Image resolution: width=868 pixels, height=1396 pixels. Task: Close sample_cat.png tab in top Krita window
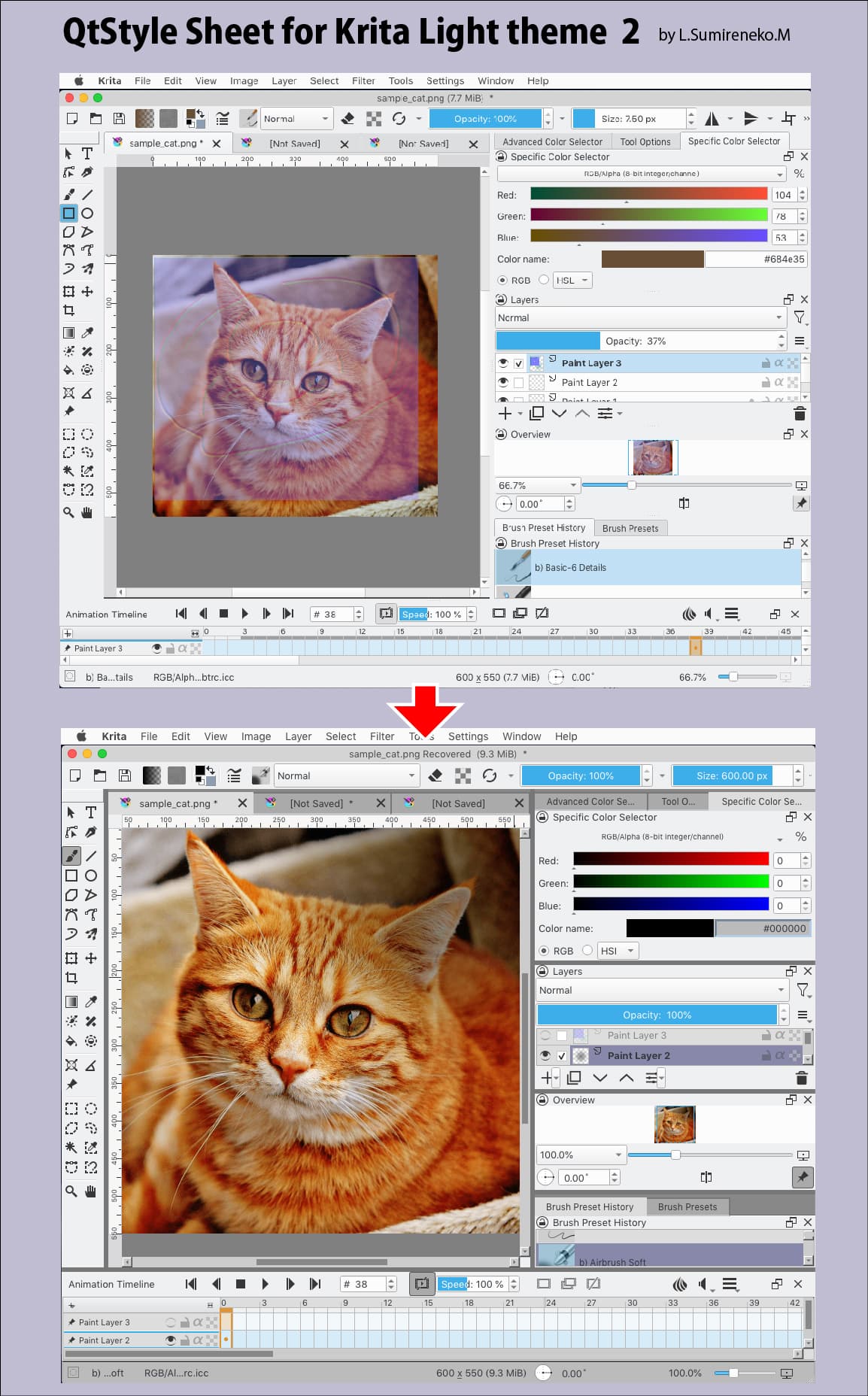click(x=217, y=143)
